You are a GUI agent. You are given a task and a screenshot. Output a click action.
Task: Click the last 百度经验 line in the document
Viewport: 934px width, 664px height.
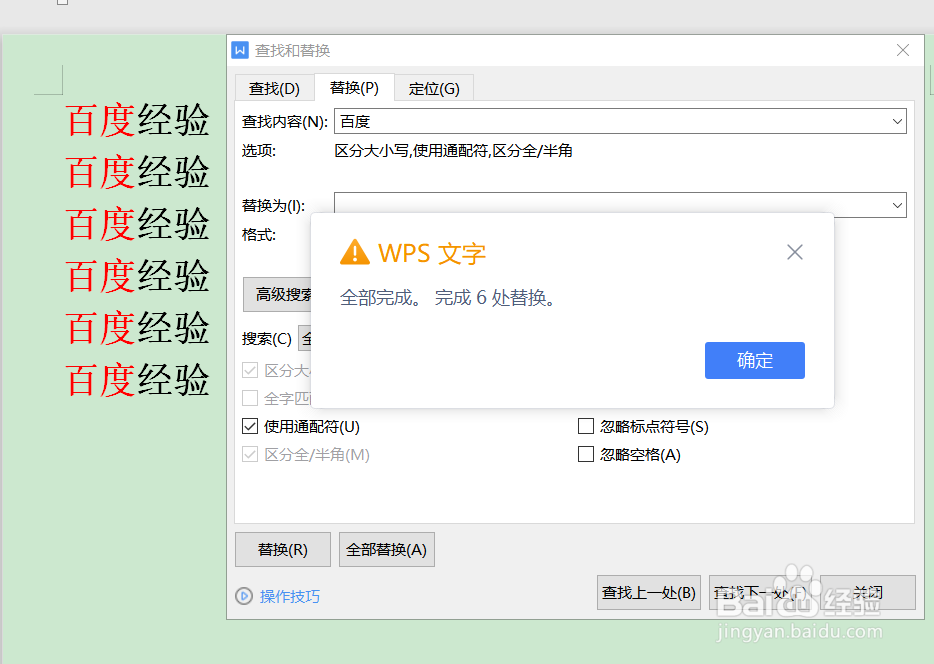138,380
